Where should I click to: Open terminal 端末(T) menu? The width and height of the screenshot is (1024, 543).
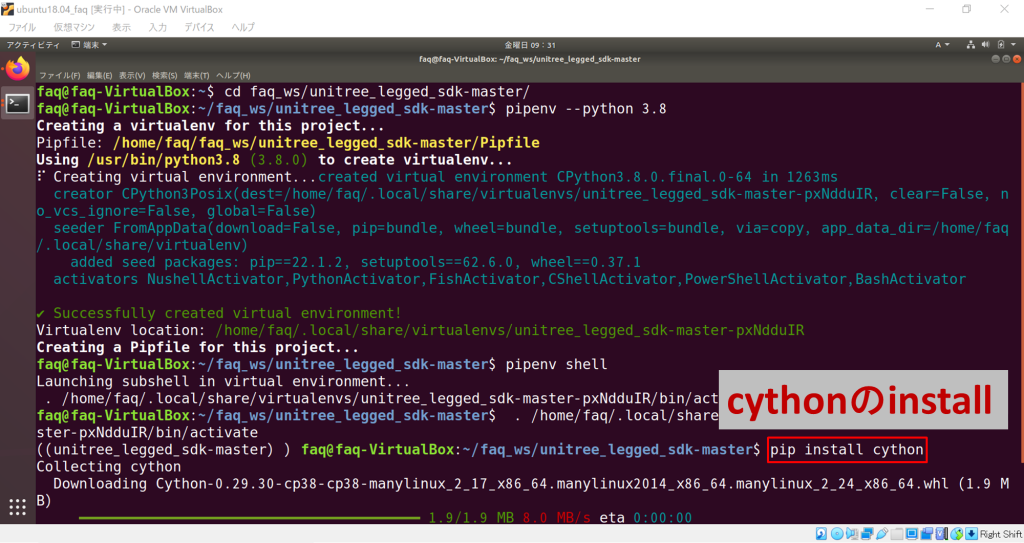(x=197, y=75)
